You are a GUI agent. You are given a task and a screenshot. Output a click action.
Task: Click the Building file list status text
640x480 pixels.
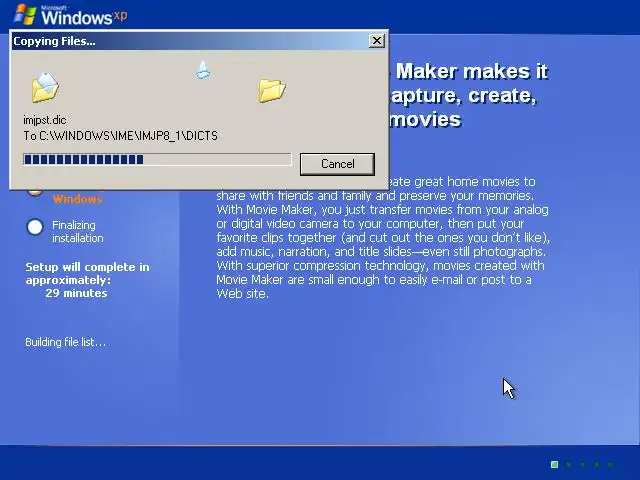point(66,342)
